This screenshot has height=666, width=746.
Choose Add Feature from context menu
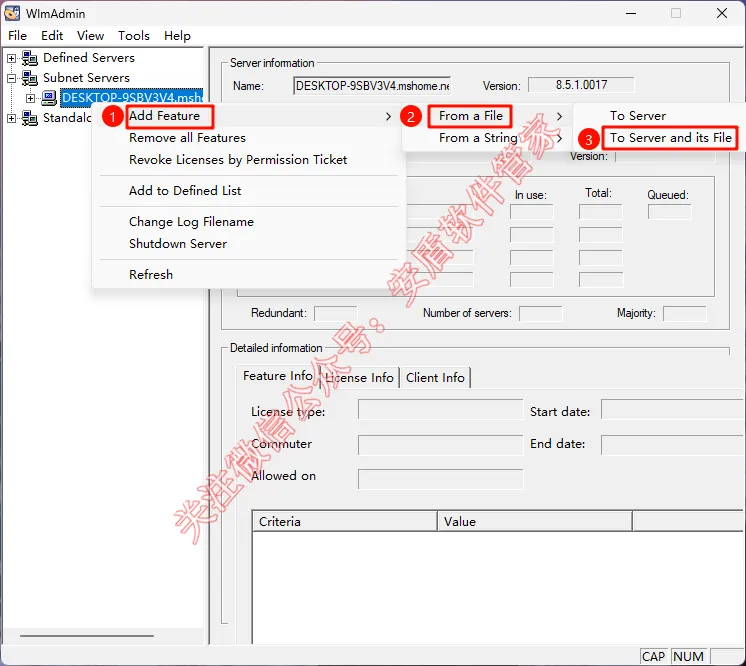point(164,116)
